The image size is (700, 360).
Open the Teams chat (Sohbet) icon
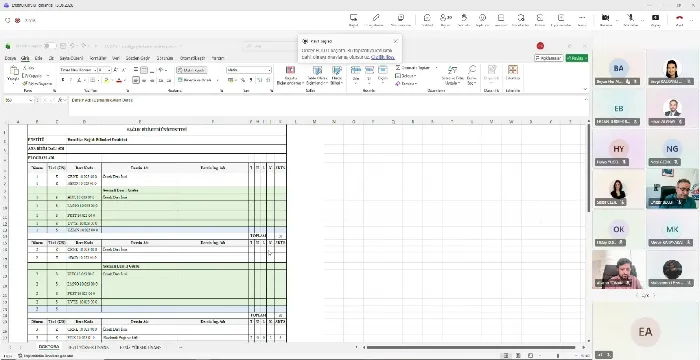pyautogui.click(x=427, y=18)
